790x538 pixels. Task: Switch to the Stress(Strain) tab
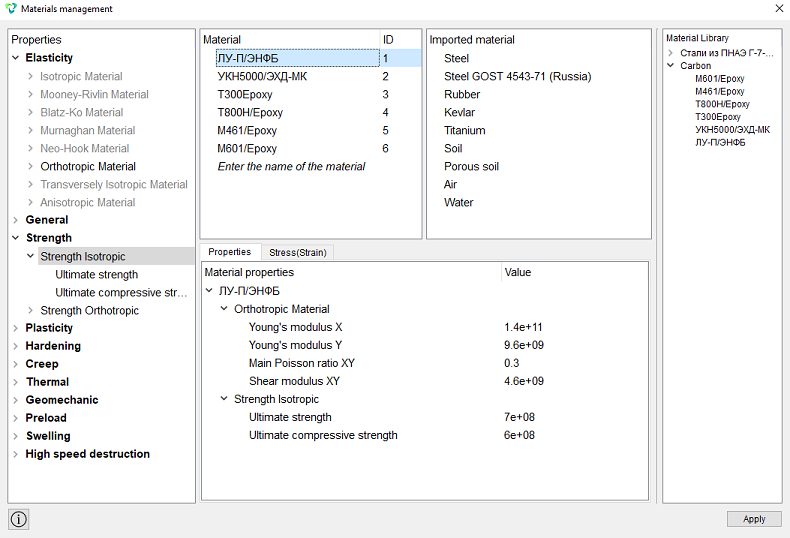(x=298, y=252)
